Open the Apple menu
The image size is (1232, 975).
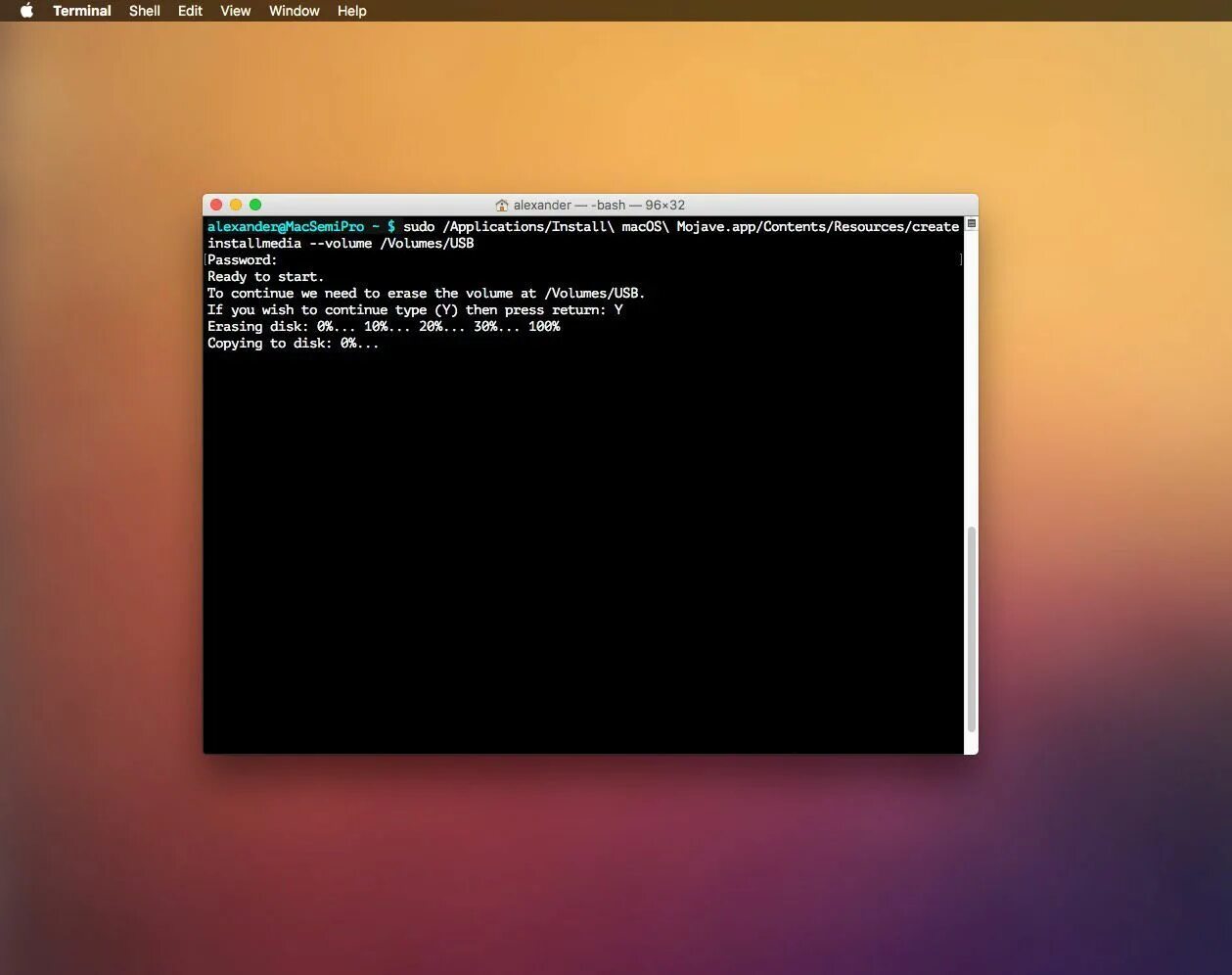pyautogui.click(x=26, y=11)
